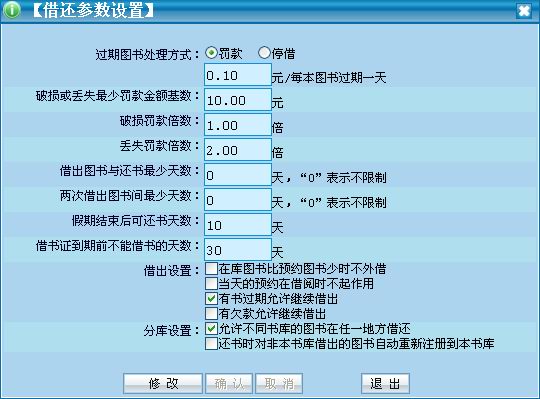Screen dimensions: 540x399
Task: Enable 在库图书比预约图书少时不外借 checkbox
Action: coord(211,269)
